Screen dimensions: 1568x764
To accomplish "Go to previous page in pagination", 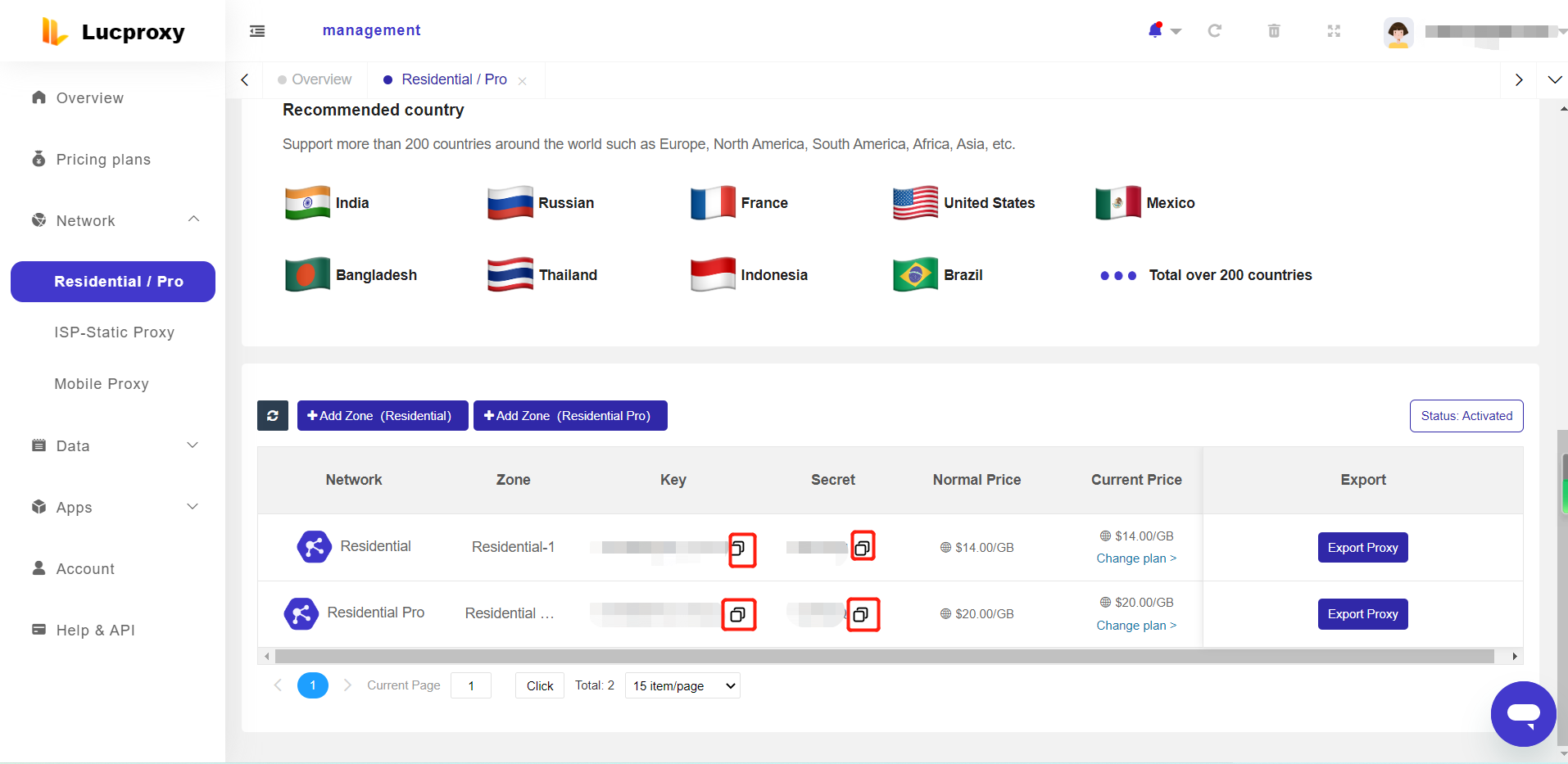I will (x=278, y=685).
